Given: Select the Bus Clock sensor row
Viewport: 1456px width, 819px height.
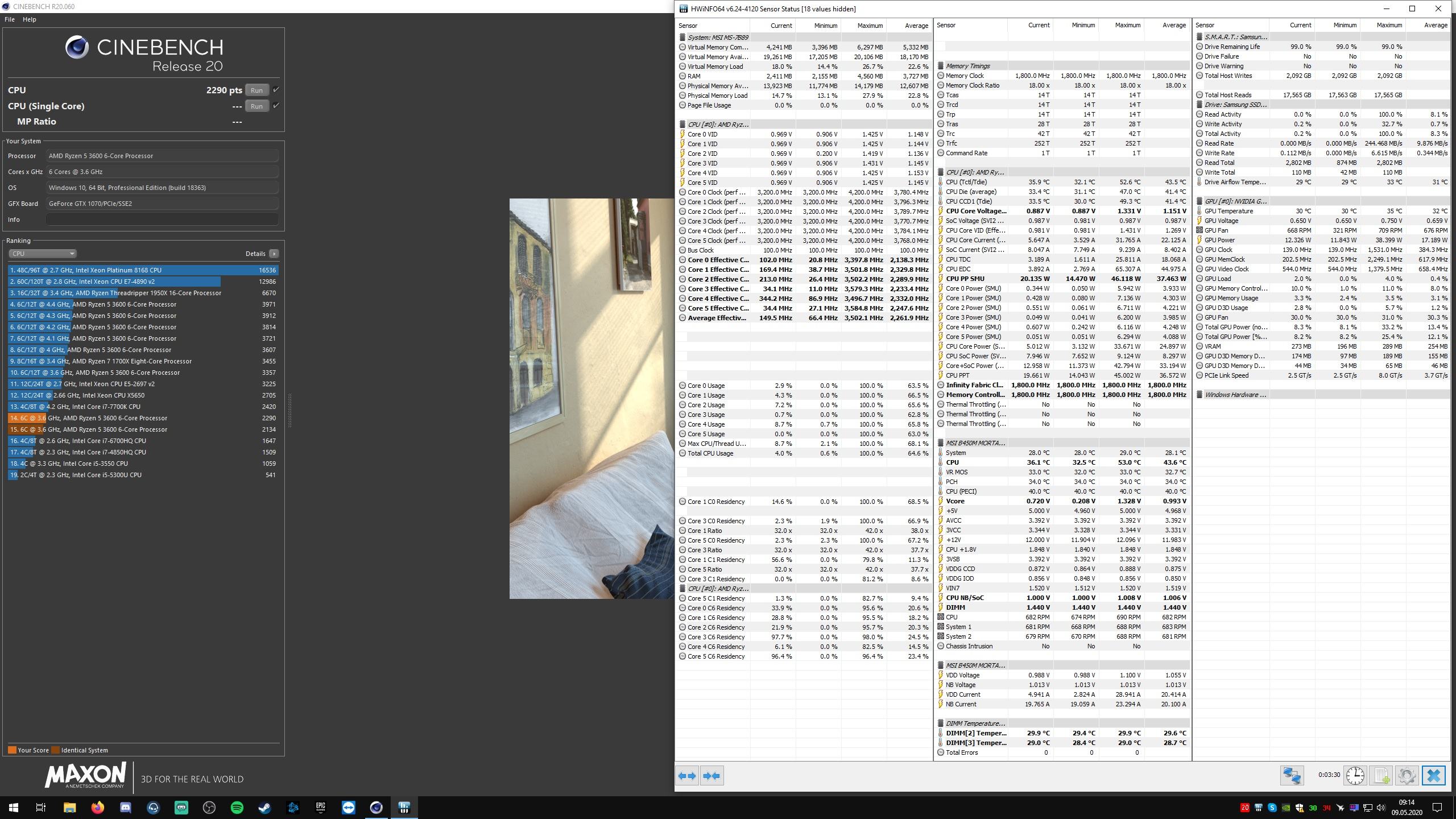Looking at the screenshot, I should tap(804, 250).
